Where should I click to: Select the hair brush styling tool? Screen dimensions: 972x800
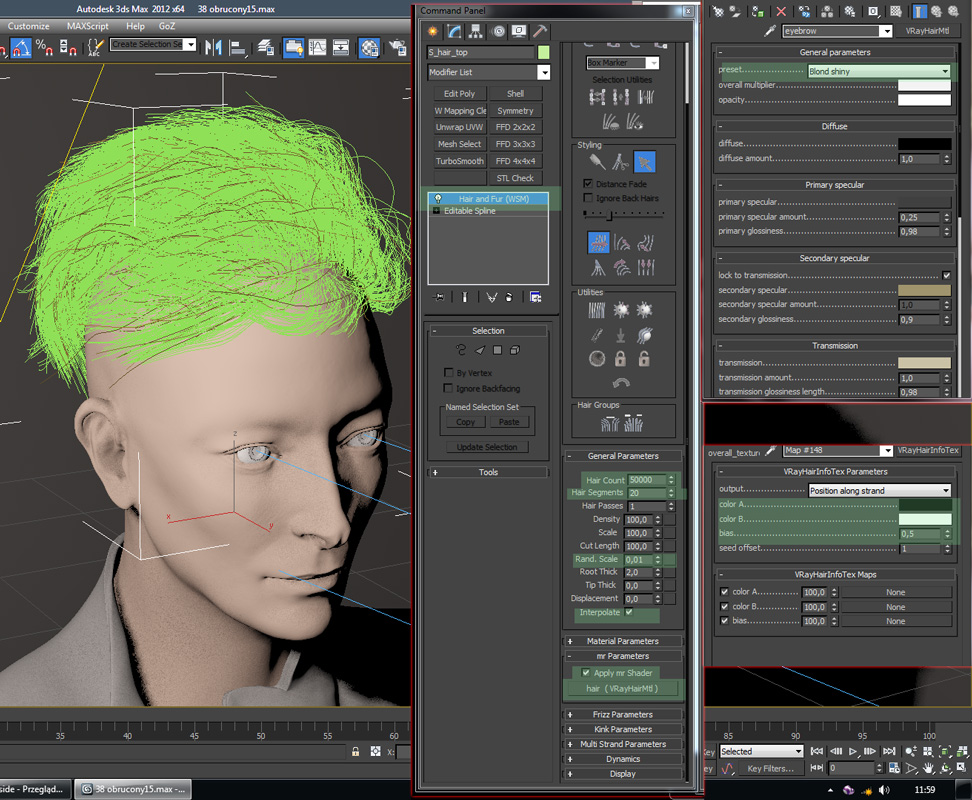tap(597, 162)
